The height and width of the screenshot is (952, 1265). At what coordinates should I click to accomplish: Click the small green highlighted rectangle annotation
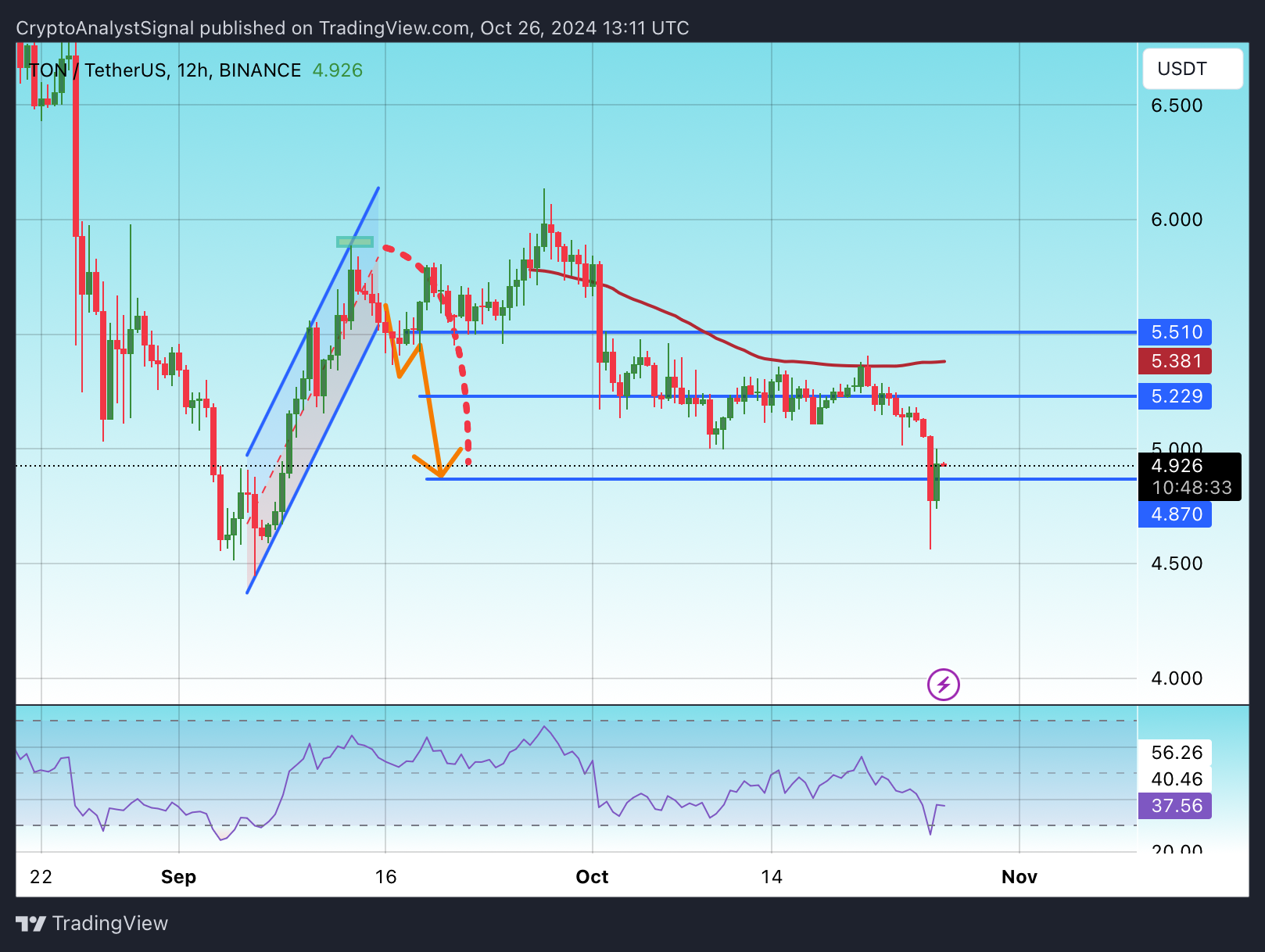coord(355,242)
